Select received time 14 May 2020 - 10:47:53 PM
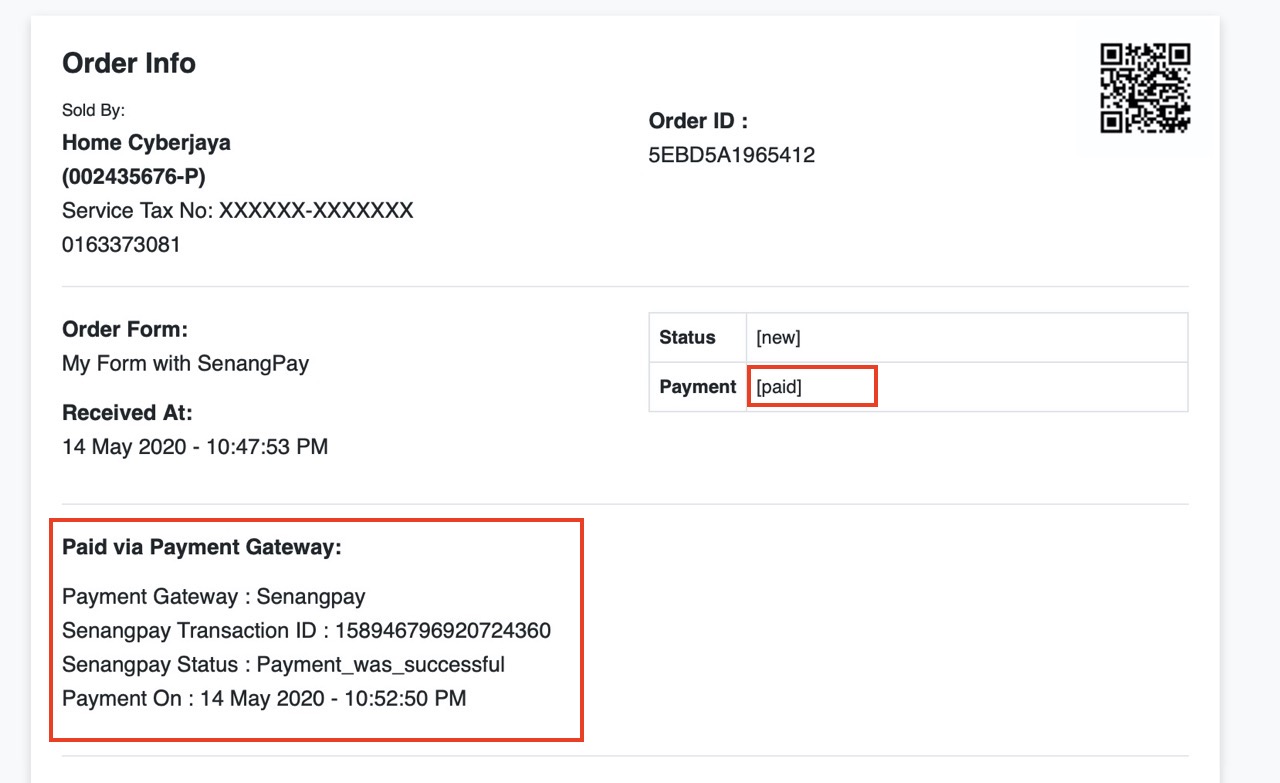This screenshot has height=783, width=1280. [195, 446]
